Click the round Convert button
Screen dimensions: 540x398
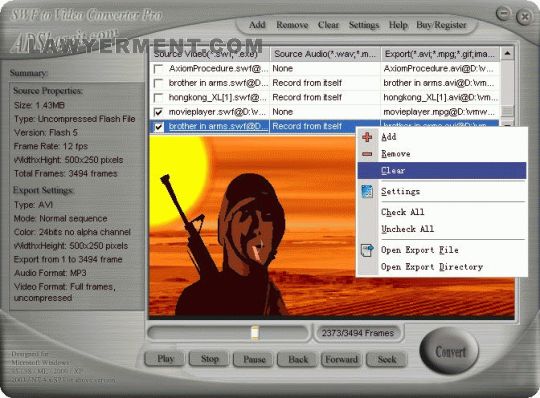[449, 352]
